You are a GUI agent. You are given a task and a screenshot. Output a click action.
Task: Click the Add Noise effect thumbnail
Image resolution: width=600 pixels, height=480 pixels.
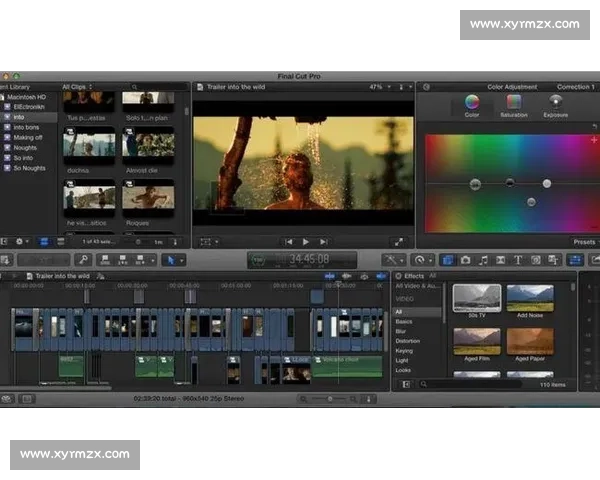click(x=530, y=300)
